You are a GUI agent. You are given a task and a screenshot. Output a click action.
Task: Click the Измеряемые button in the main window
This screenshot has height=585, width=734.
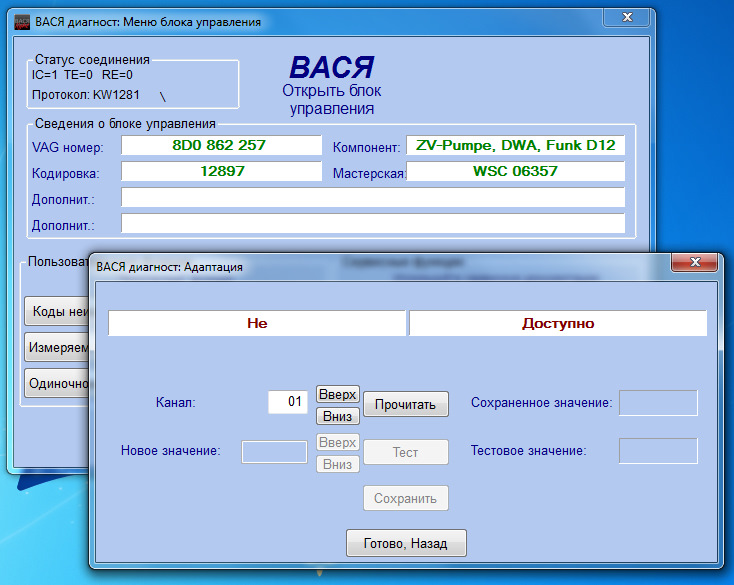pyautogui.click(x=57, y=347)
